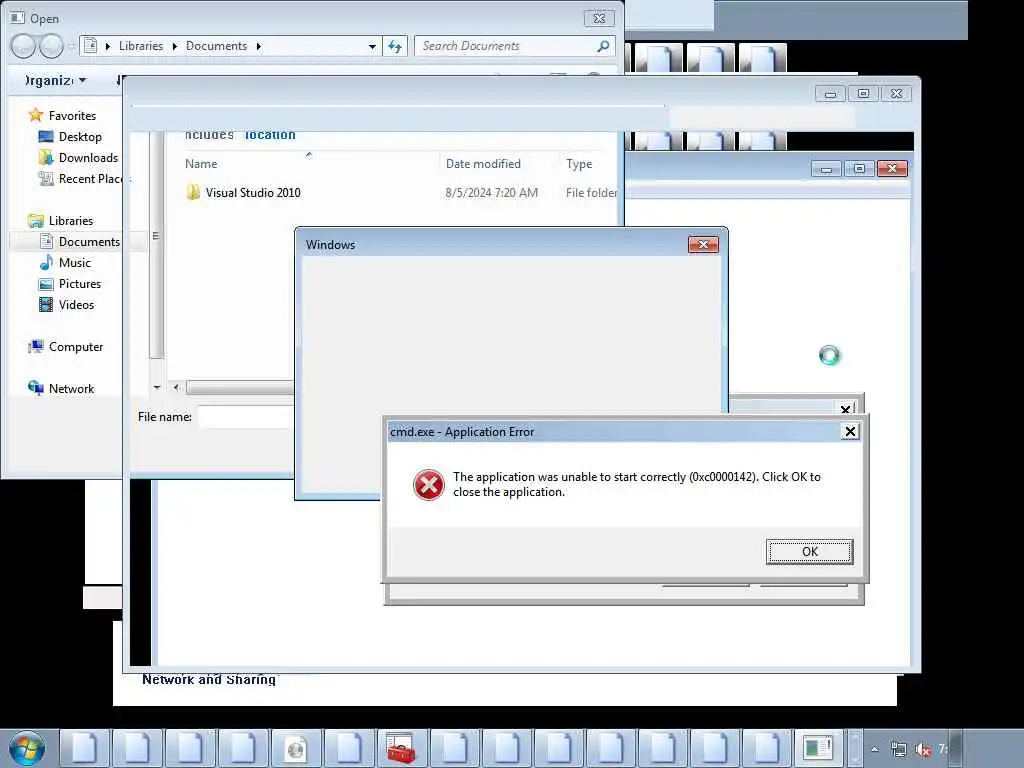Viewport: 1024px width, 768px height.
Task: Click the File folder type cell
Action: click(591, 193)
